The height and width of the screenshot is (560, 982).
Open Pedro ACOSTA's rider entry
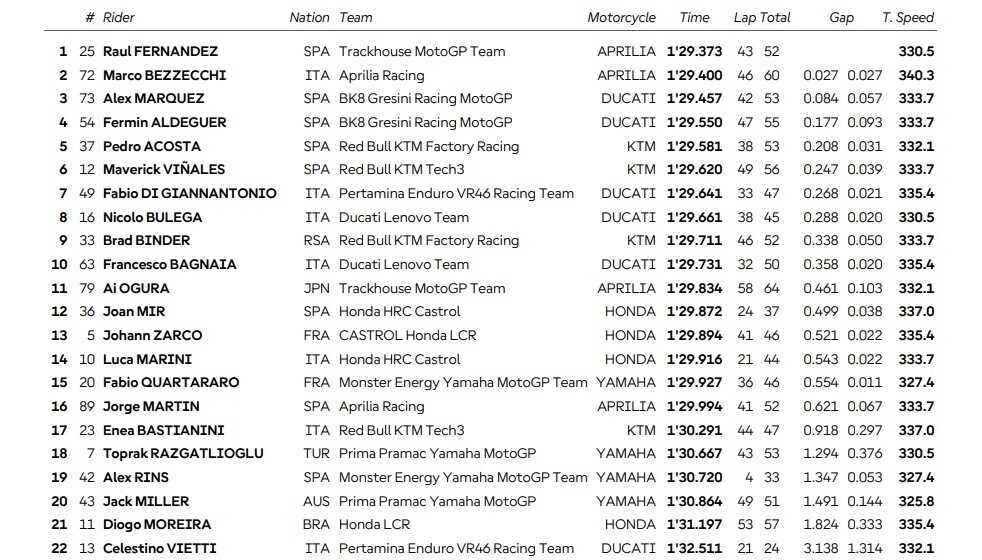tap(151, 146)
